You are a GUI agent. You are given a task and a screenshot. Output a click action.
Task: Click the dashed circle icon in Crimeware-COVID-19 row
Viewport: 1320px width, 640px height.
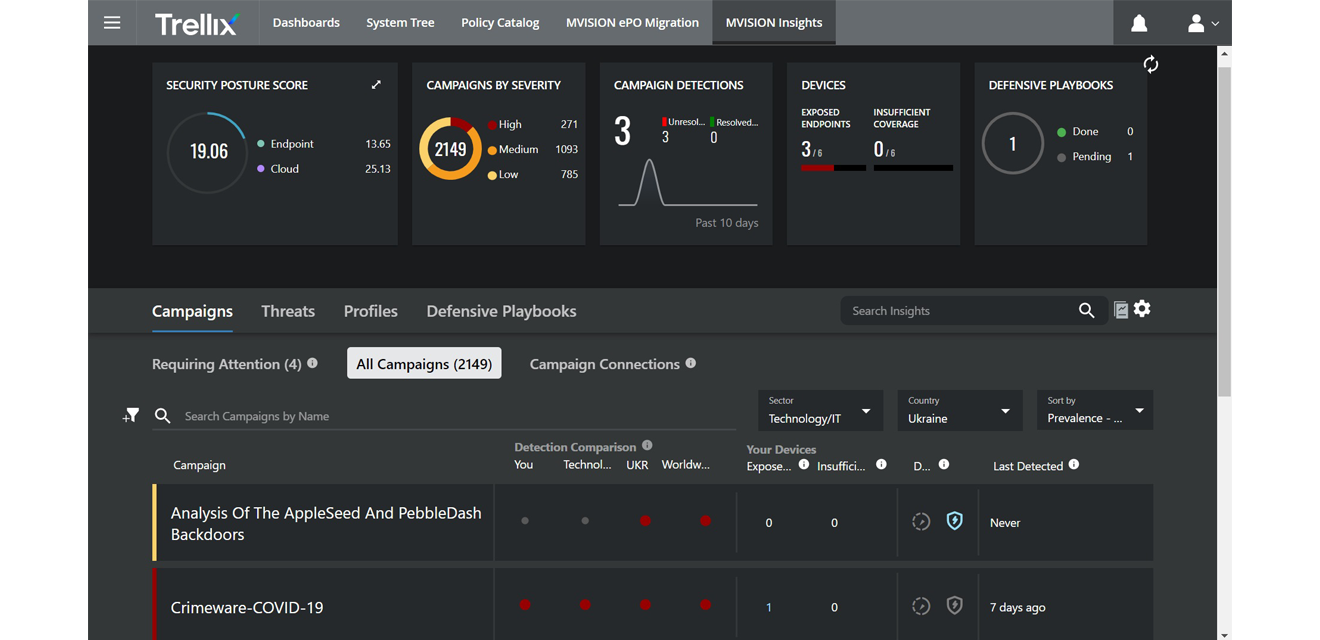pos(921,606)
